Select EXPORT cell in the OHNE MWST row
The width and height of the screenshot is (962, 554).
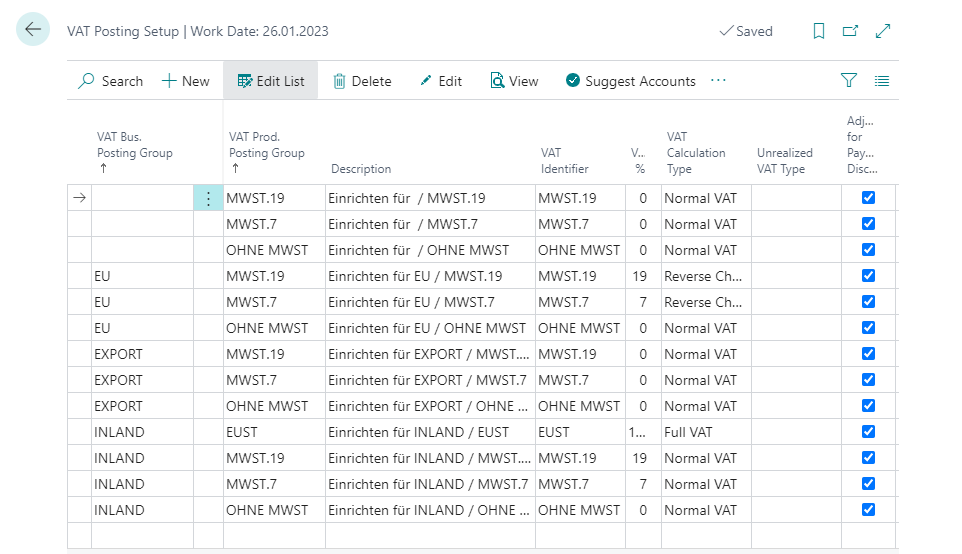point(142,406)
